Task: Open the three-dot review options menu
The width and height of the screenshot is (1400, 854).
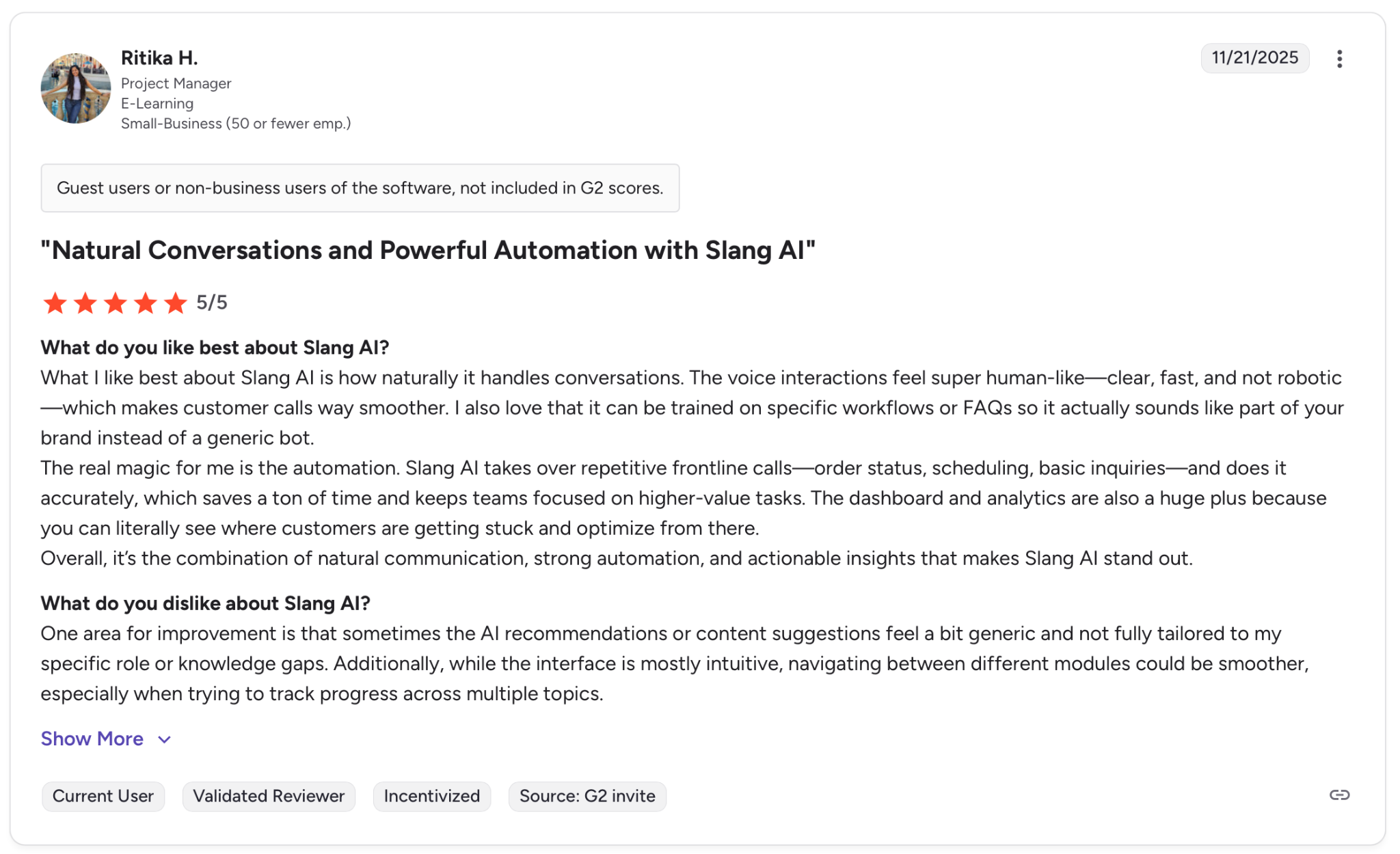Action: (x=1339, y=59)
